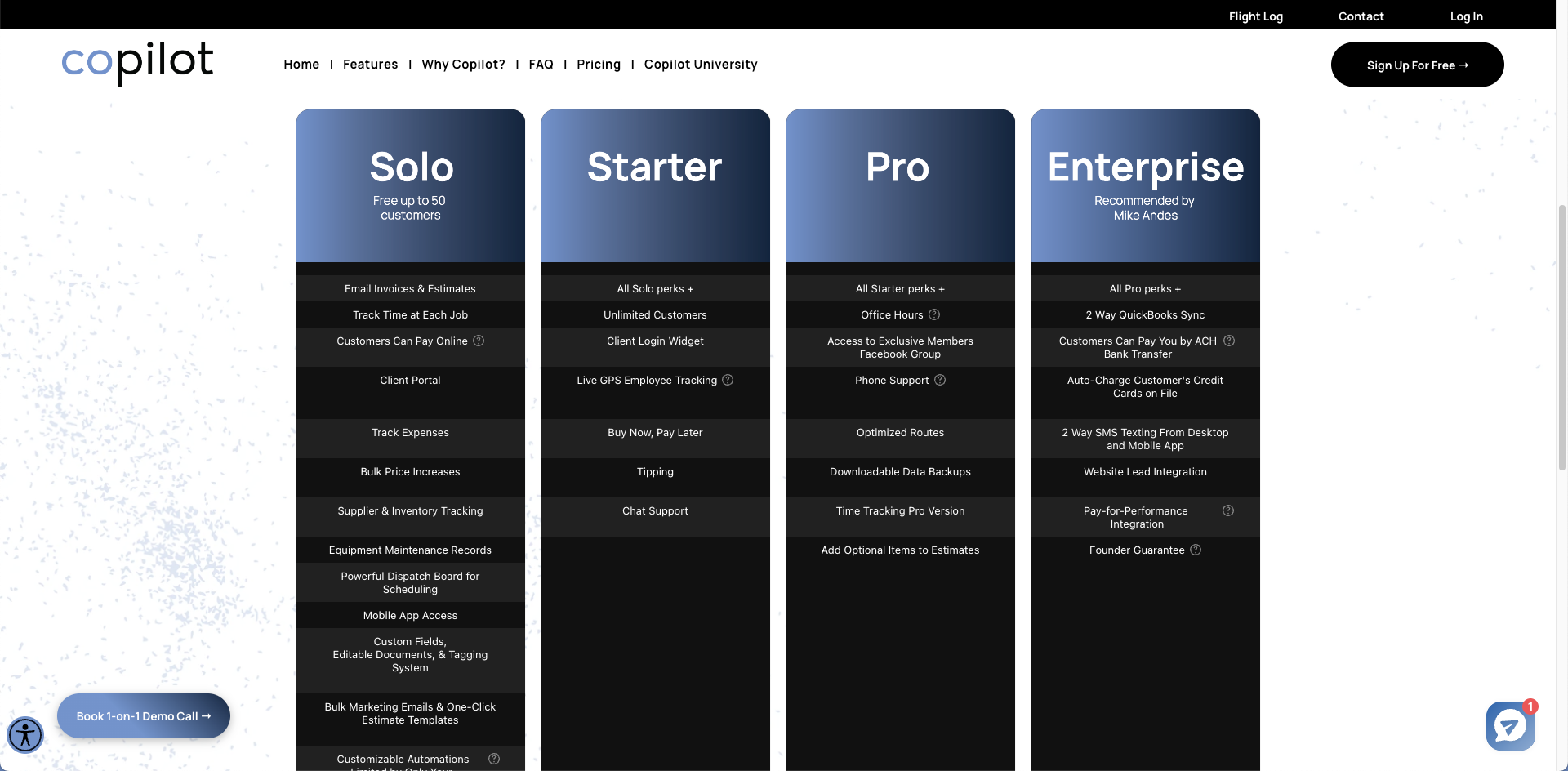Click 'Free up to 50 customers' text

click(410, 207)
